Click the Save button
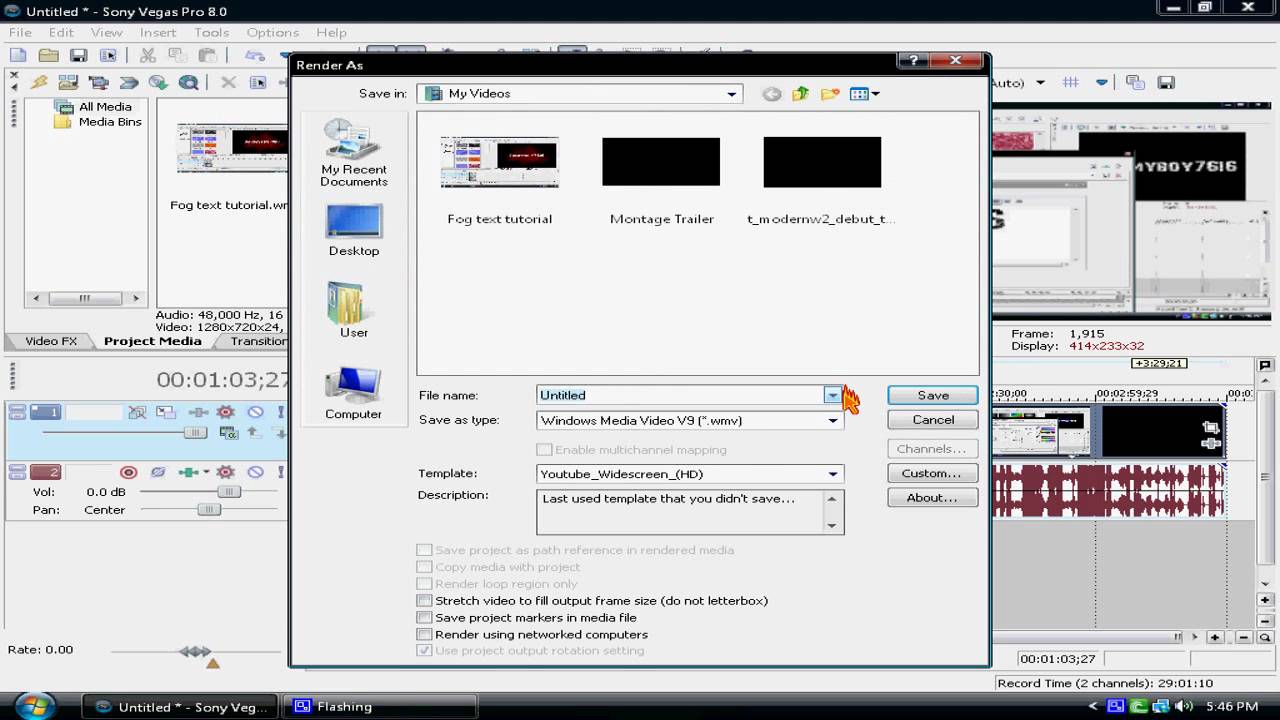 [x=932, y=395]
